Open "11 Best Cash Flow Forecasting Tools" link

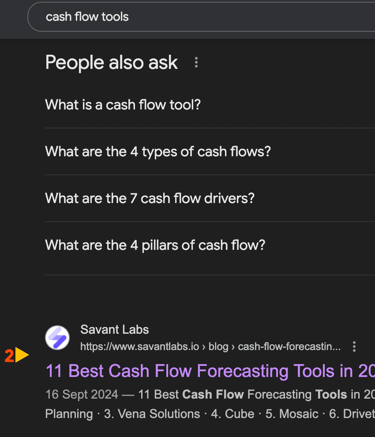click(x=210, y=371)
